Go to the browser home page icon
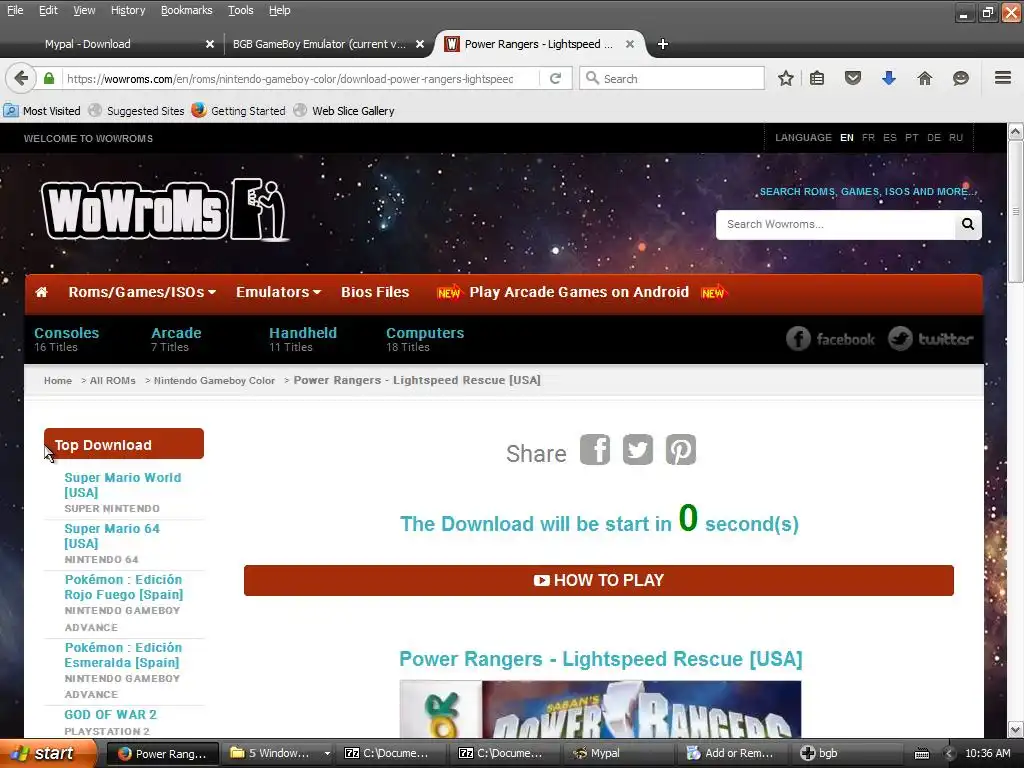1024x768 pixels. click(x=925, y=78)
